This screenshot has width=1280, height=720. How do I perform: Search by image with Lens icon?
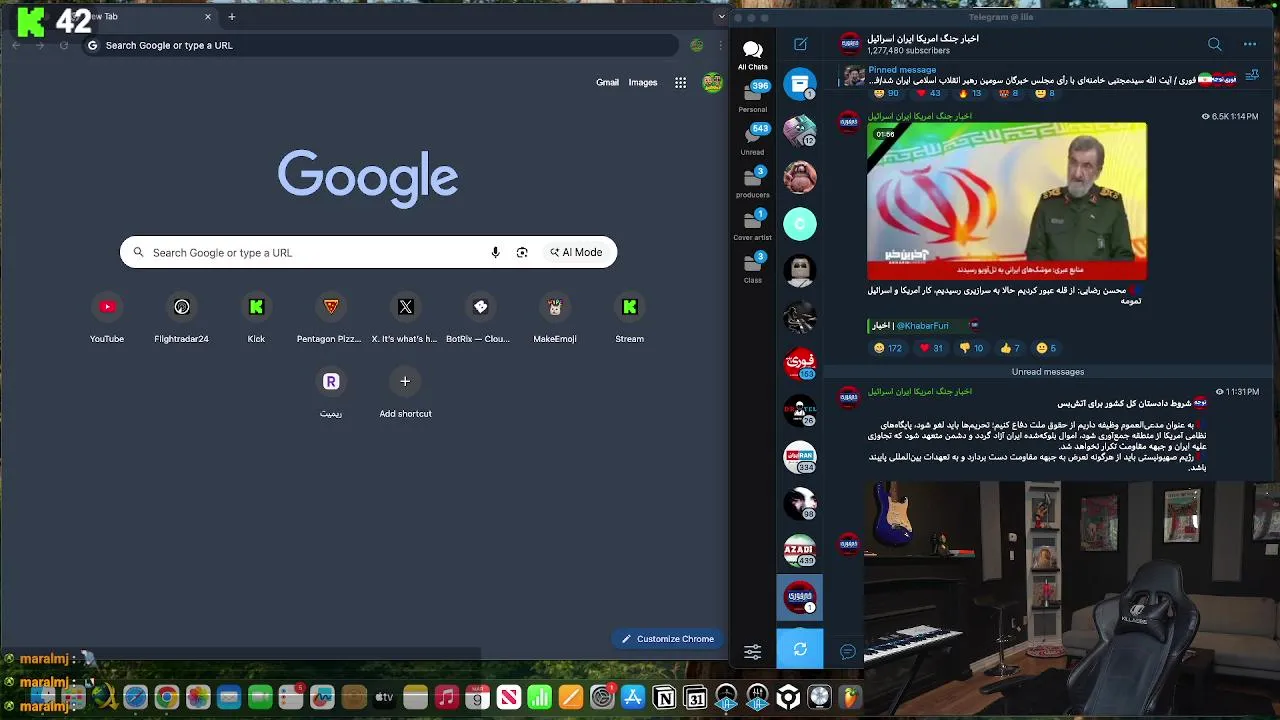click(x=522, y=253)
